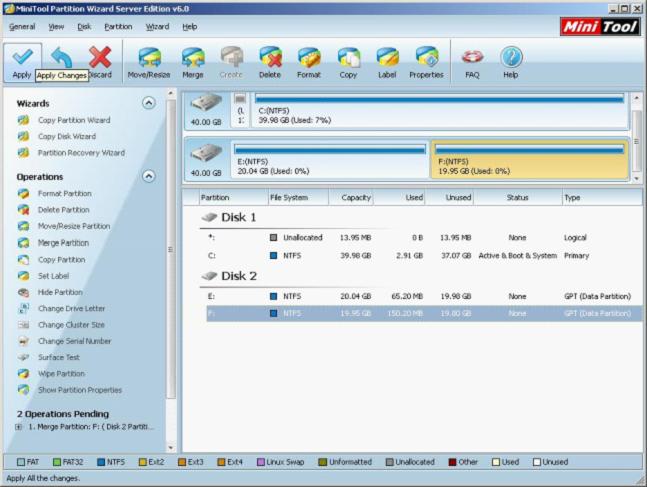Open the Properties toolbar icon
The image size is (647, 487).
pyautogui.click(x=426, y=58)
